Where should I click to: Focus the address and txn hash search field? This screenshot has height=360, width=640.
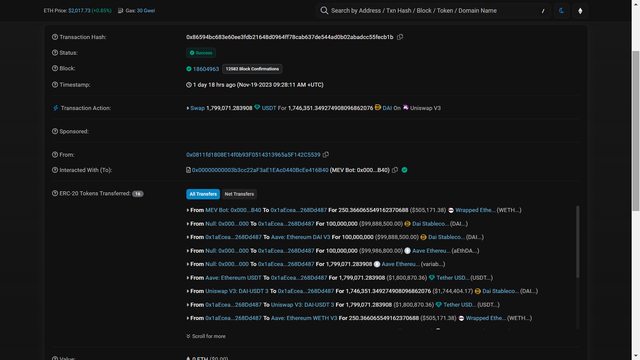click(435, 11)
